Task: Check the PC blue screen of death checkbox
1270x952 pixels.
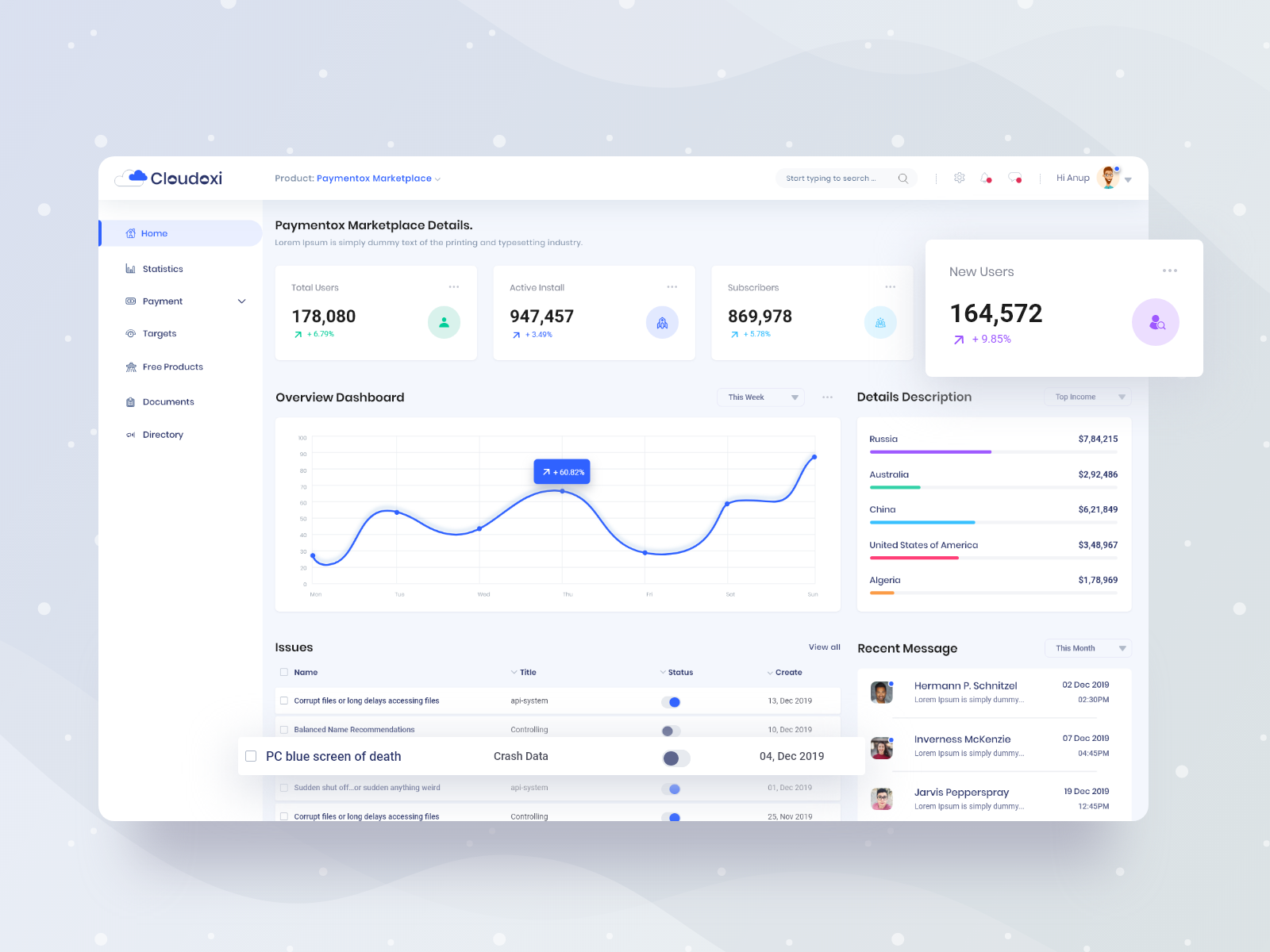Action: point(251,756)
